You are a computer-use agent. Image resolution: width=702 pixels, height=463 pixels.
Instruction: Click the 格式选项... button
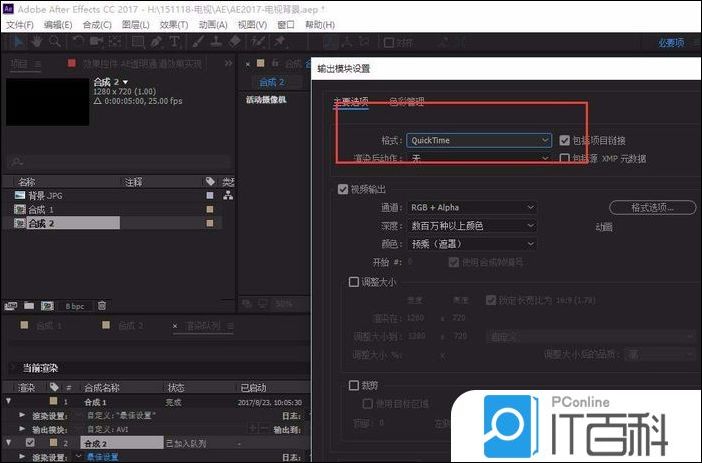pos(651,208)
